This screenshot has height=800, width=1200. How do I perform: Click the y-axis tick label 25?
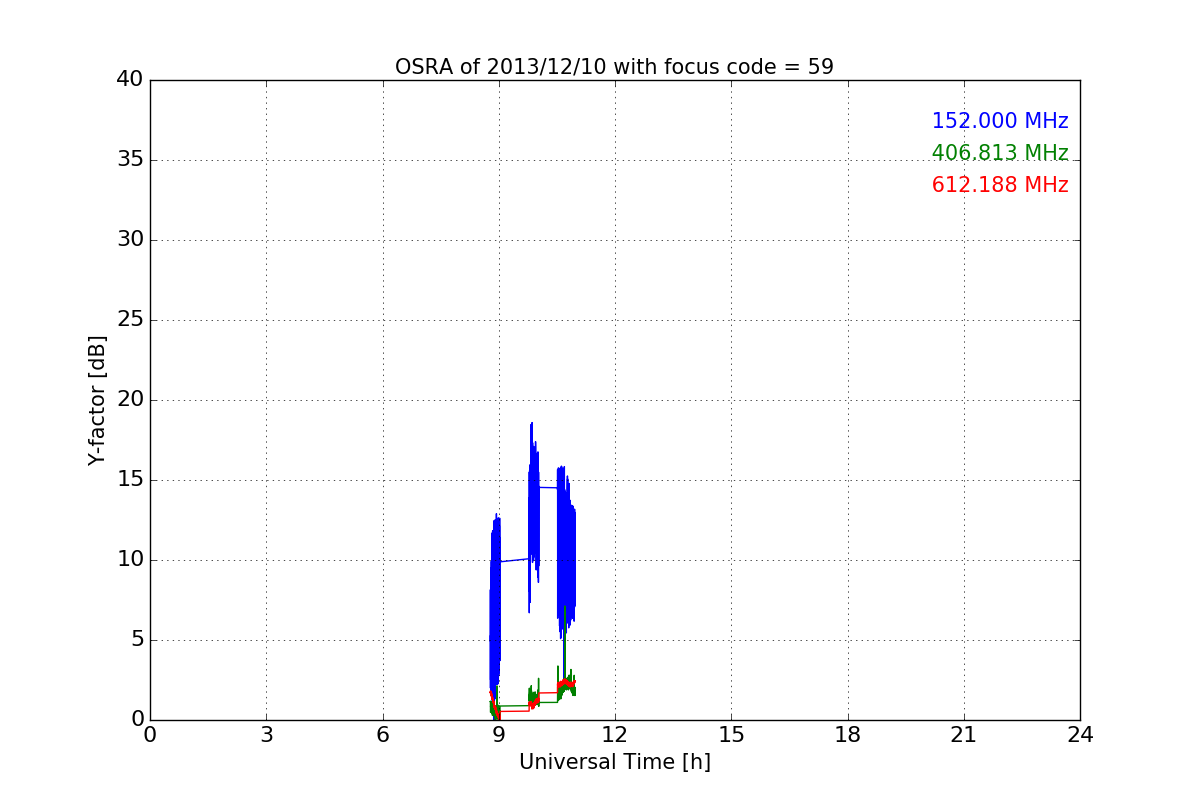129,320
